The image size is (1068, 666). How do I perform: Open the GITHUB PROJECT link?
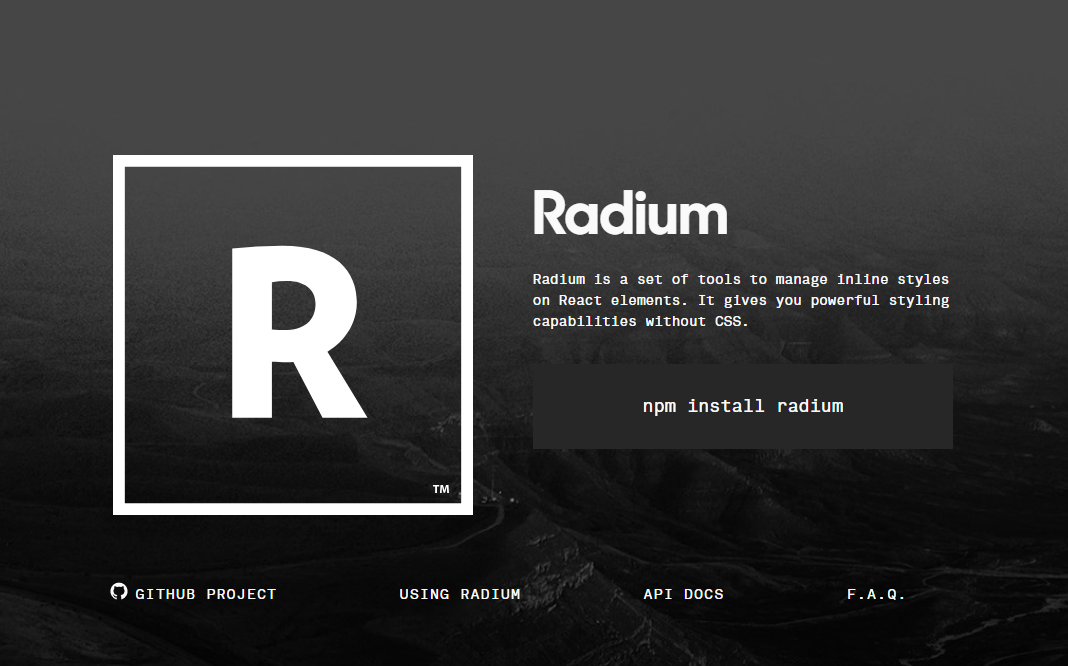coord(205,594)
